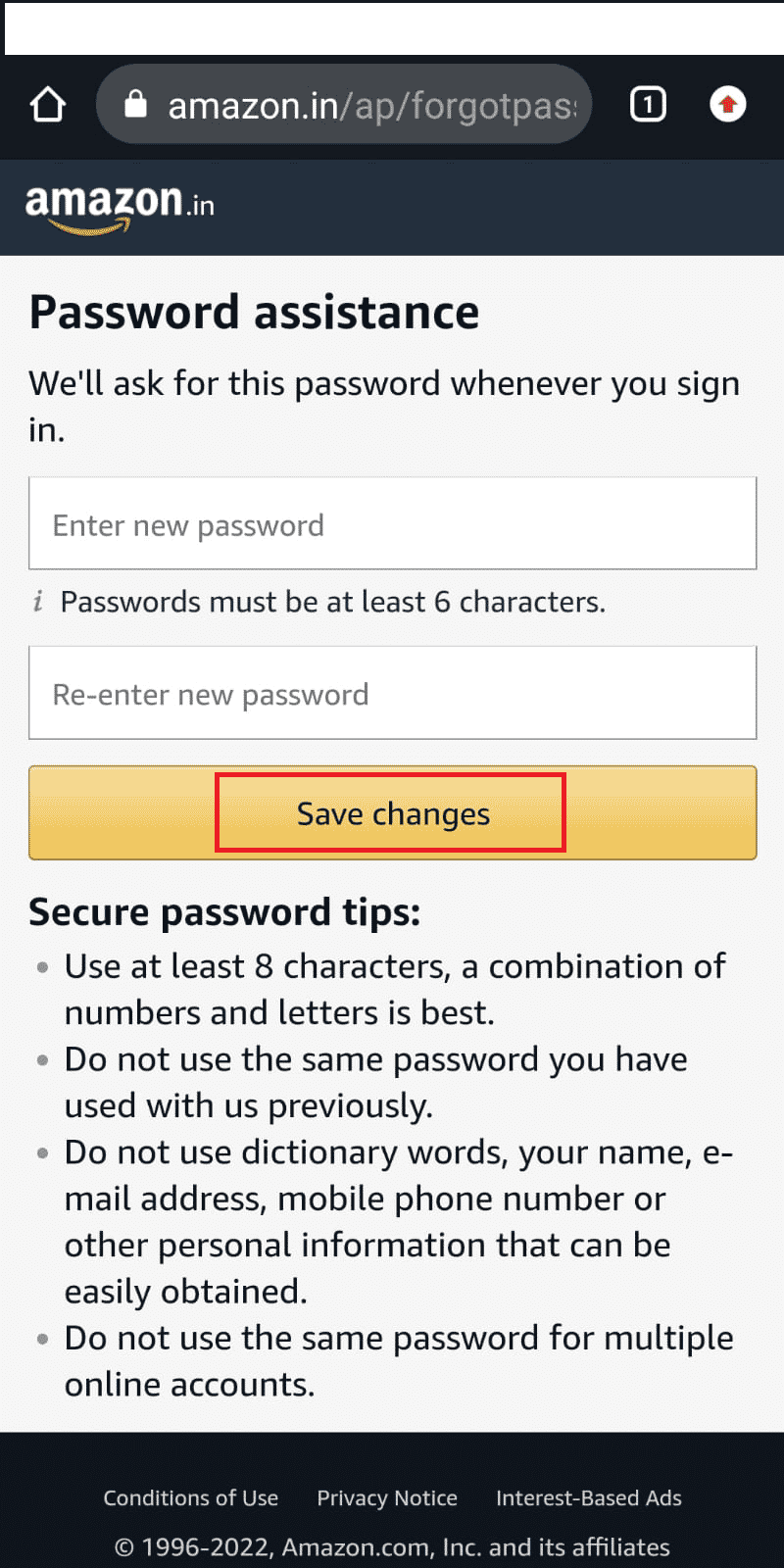Open the tab switcher showing 1 tab
784x1568 pixels.
coord(647,104)
